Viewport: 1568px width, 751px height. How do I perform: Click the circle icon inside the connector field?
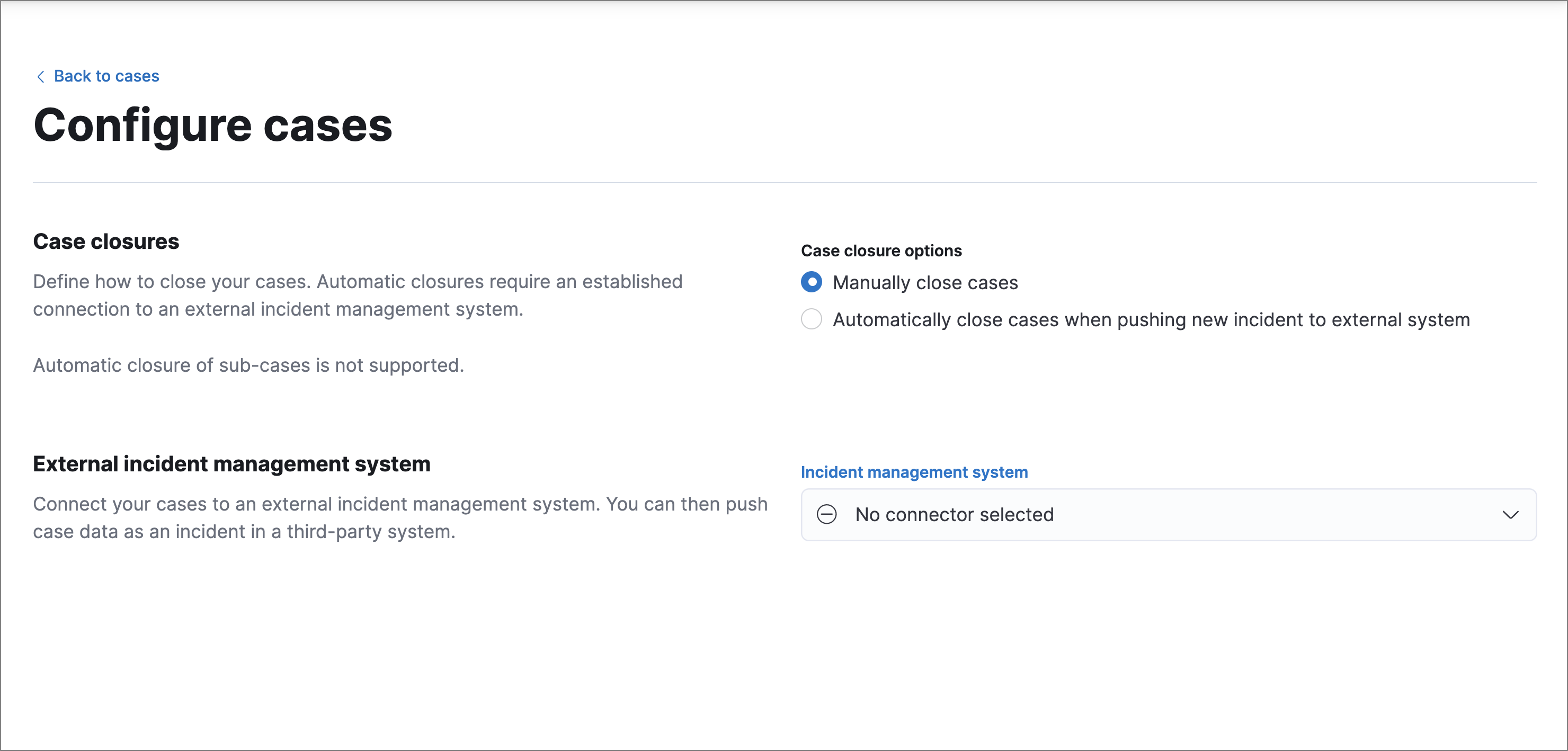point(826,514)
